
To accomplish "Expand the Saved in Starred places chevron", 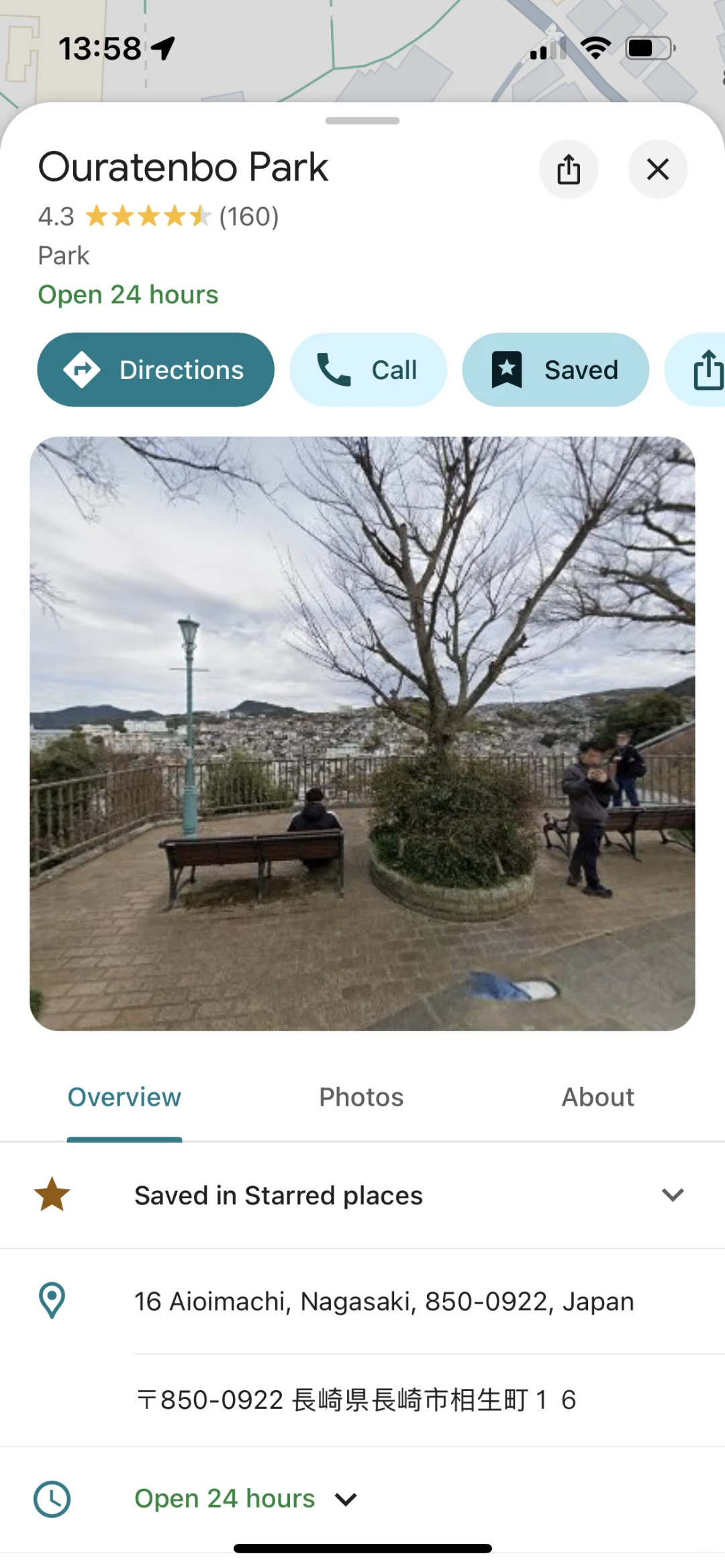I will (673, 1194).
